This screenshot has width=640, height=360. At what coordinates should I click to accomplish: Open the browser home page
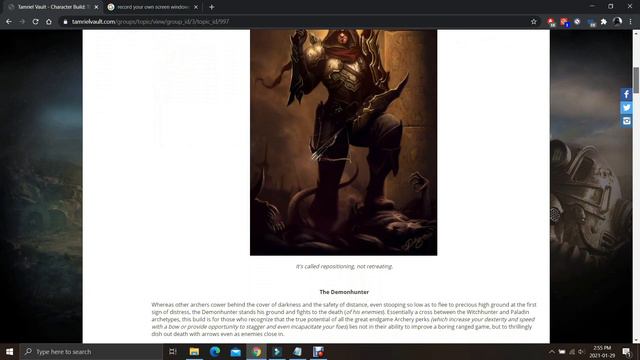click(x=49, y=22)
